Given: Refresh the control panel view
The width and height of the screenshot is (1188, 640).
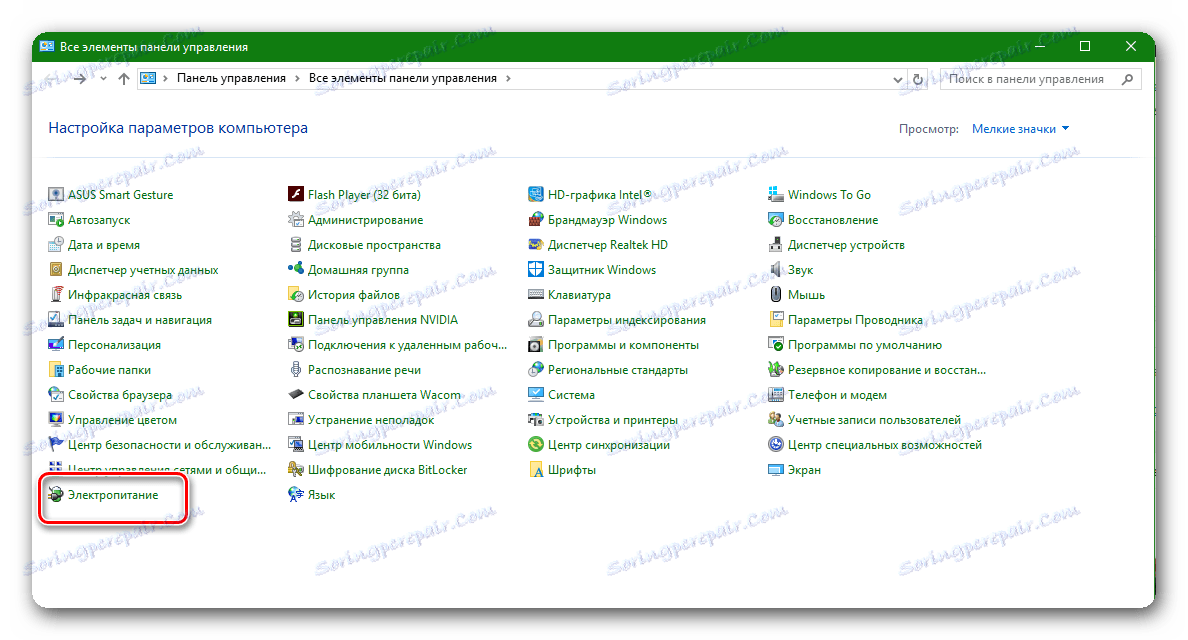Looking at the screenshot, I should tap(918, 79).
